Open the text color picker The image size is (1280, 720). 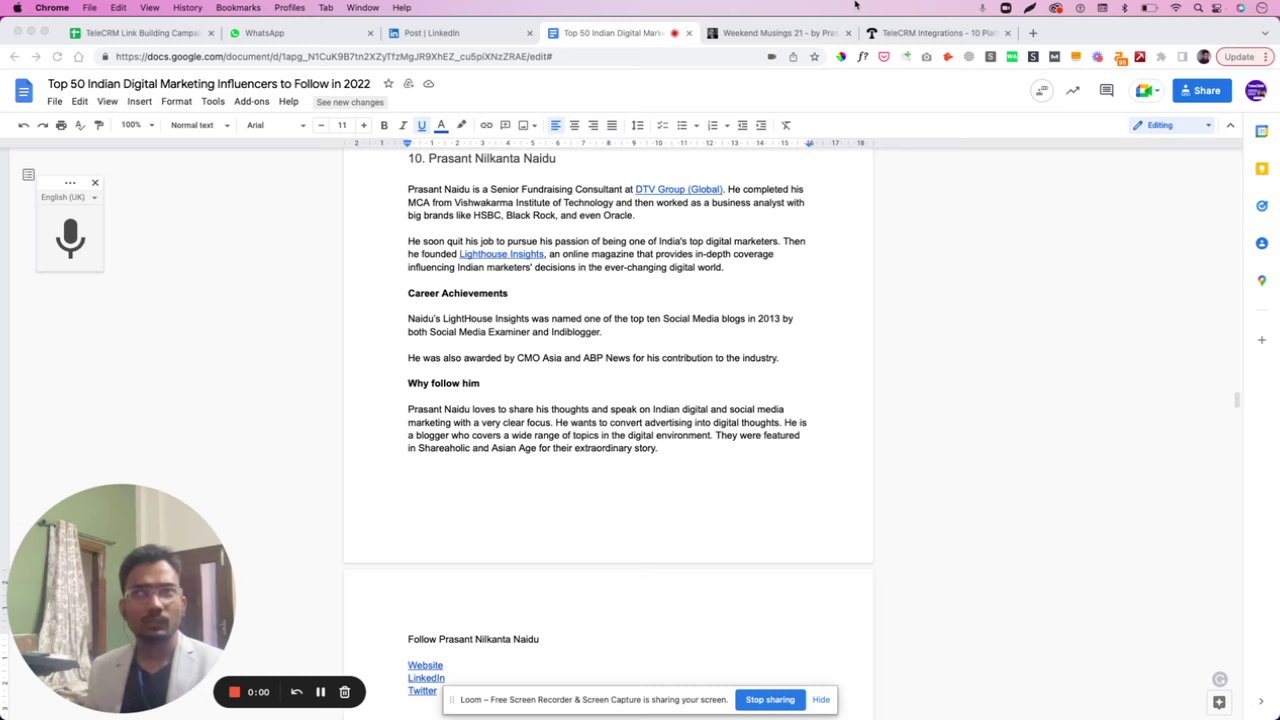click(x=441, y=125)
